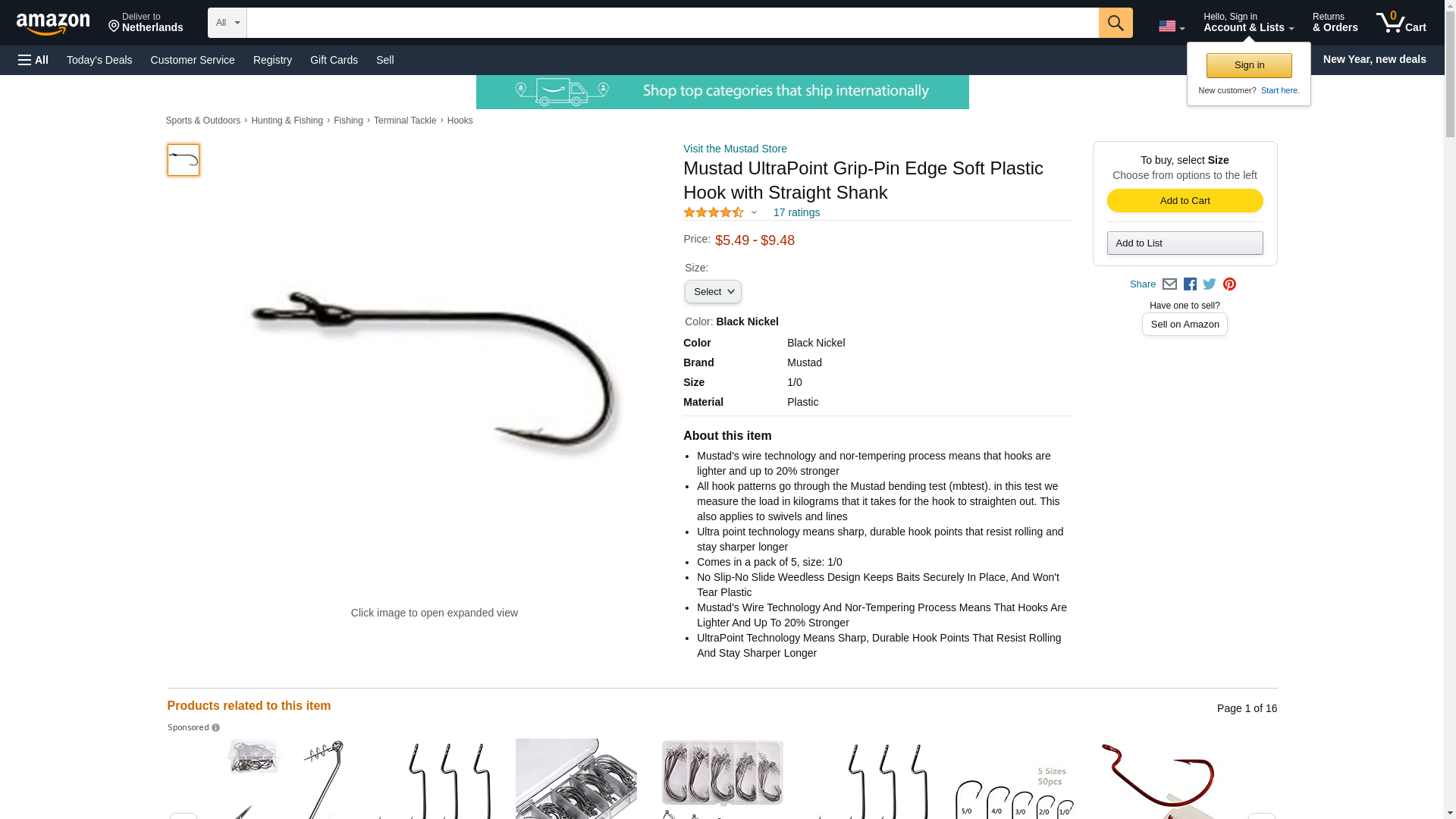Click the search magnifying glass button

tap(1115, 23)
